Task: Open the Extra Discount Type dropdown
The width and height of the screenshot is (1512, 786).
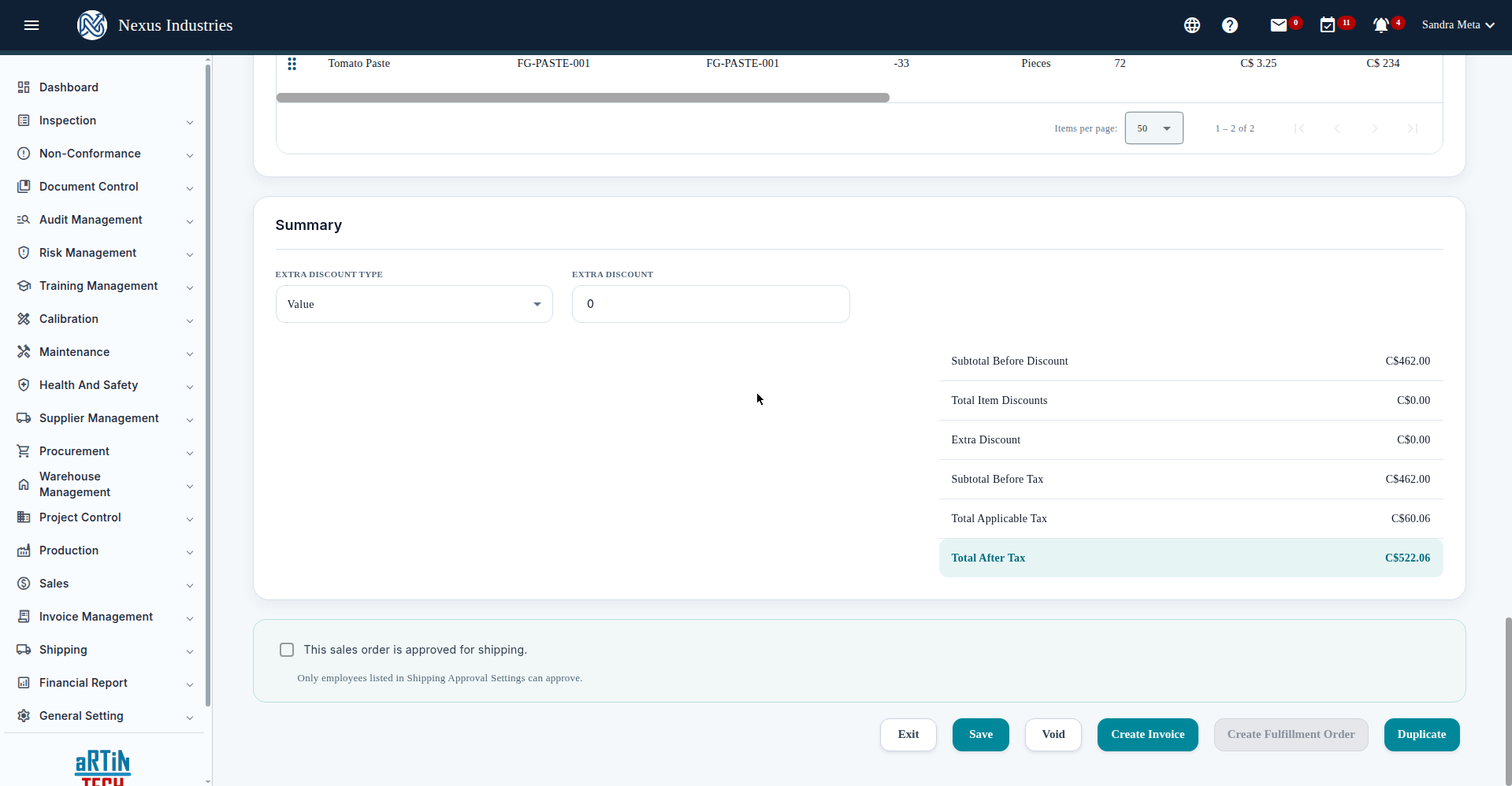Action: pos(414,304)
